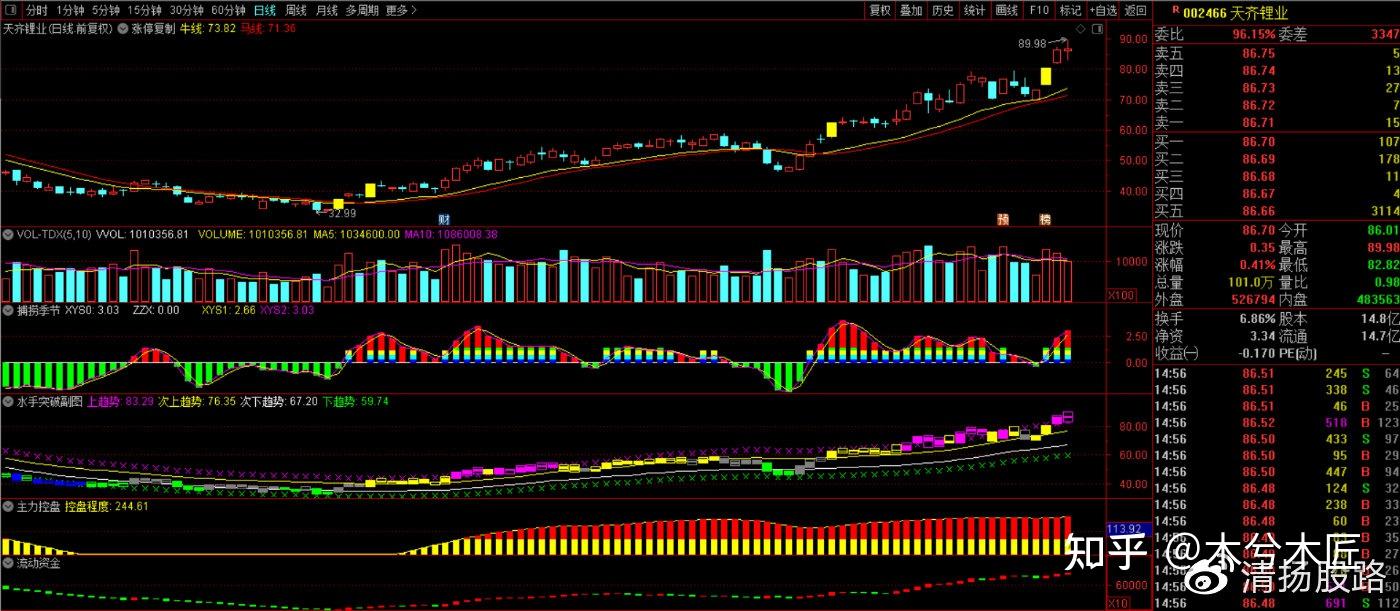
Task: Toggle the 叠加 overlay button
Action: pos(911,10)
